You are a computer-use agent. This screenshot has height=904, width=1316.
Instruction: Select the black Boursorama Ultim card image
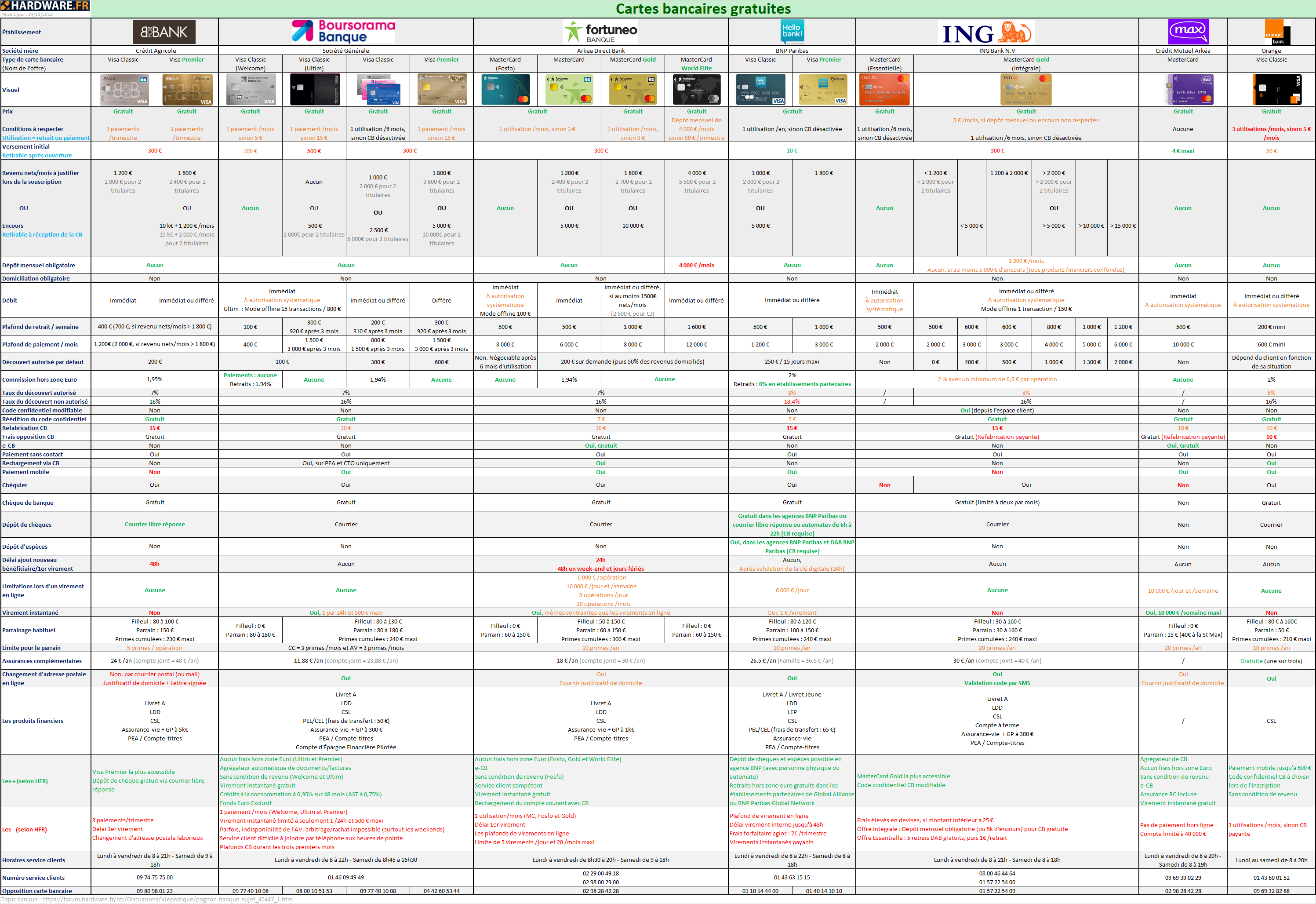click(314, 90)
